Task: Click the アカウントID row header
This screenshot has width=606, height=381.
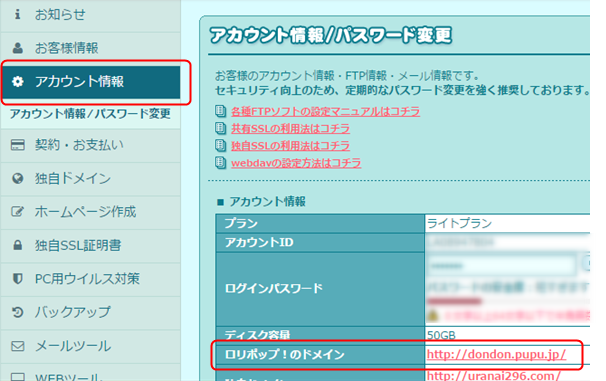Action: tap(320, 242)
